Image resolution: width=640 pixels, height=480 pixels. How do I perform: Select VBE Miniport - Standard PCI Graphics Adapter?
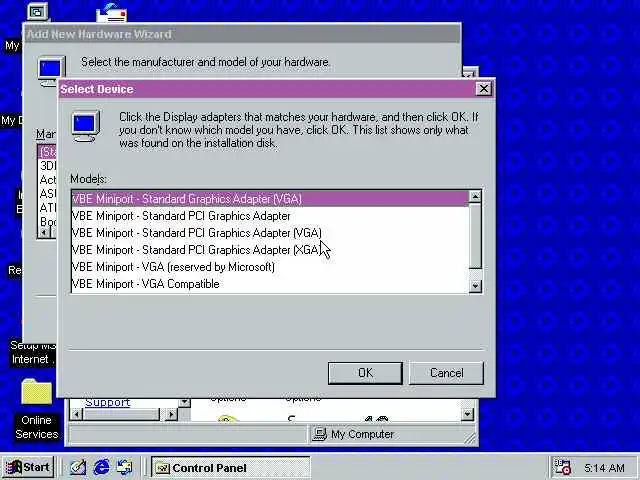coord(269,216)
